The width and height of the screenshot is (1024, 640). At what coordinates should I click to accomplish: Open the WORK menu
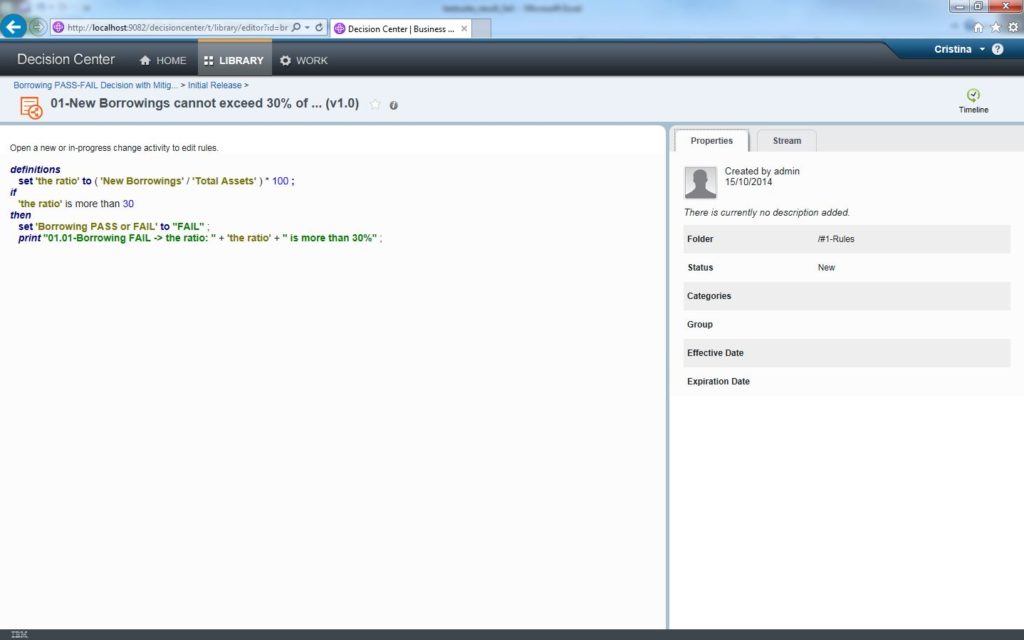[x=303, y=60]
